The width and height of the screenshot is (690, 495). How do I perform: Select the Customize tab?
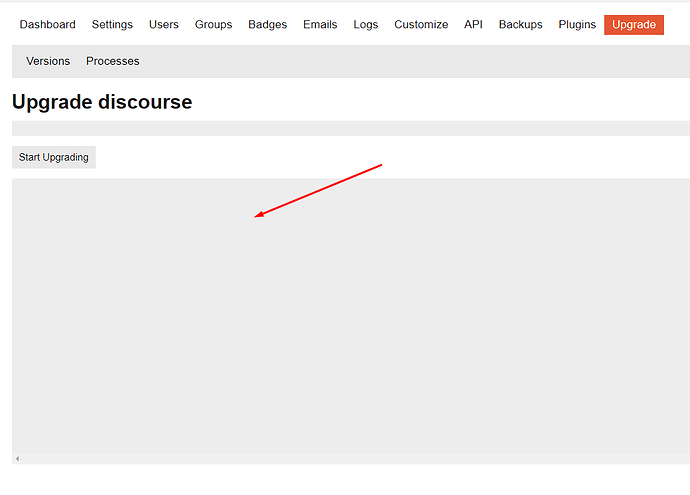pyautogui.click(x=421, y=25)
